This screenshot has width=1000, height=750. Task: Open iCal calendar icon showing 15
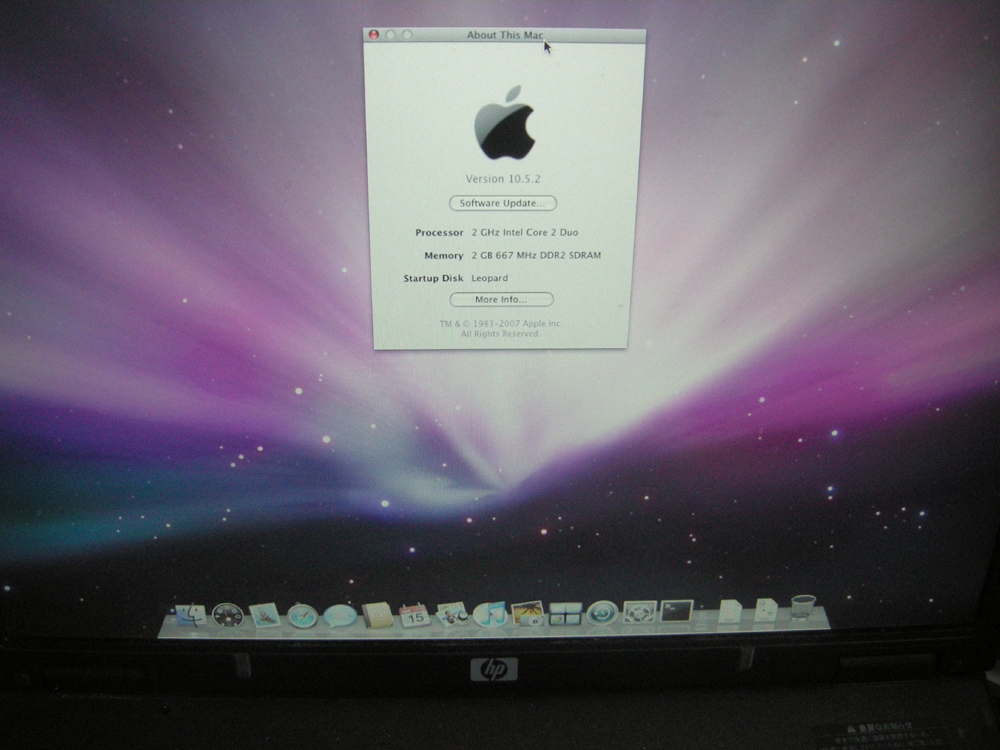[x=415, y=615]
